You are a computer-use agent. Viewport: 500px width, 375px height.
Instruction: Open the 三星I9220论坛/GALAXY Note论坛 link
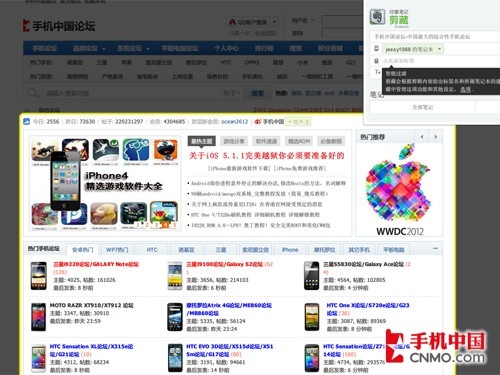pyautogui.click(x=96, y=264)
